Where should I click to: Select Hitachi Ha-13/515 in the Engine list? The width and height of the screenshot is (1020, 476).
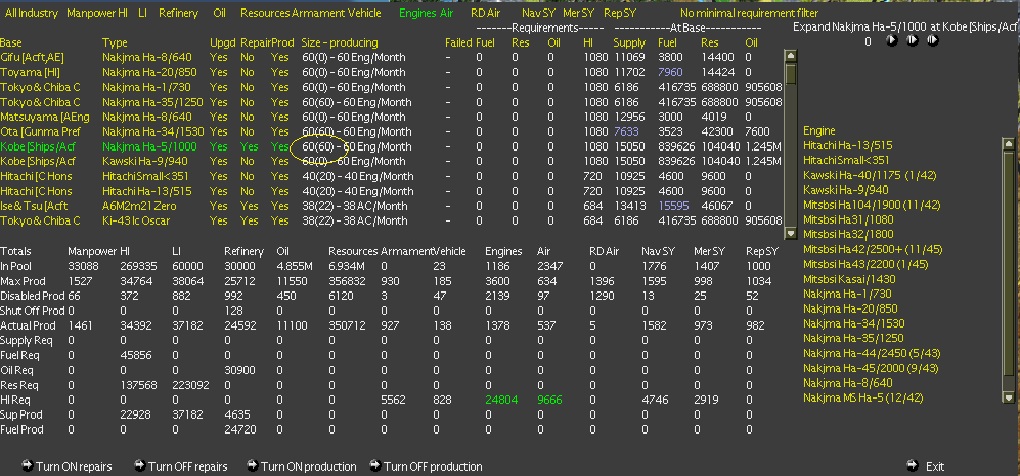pos(847,146)
